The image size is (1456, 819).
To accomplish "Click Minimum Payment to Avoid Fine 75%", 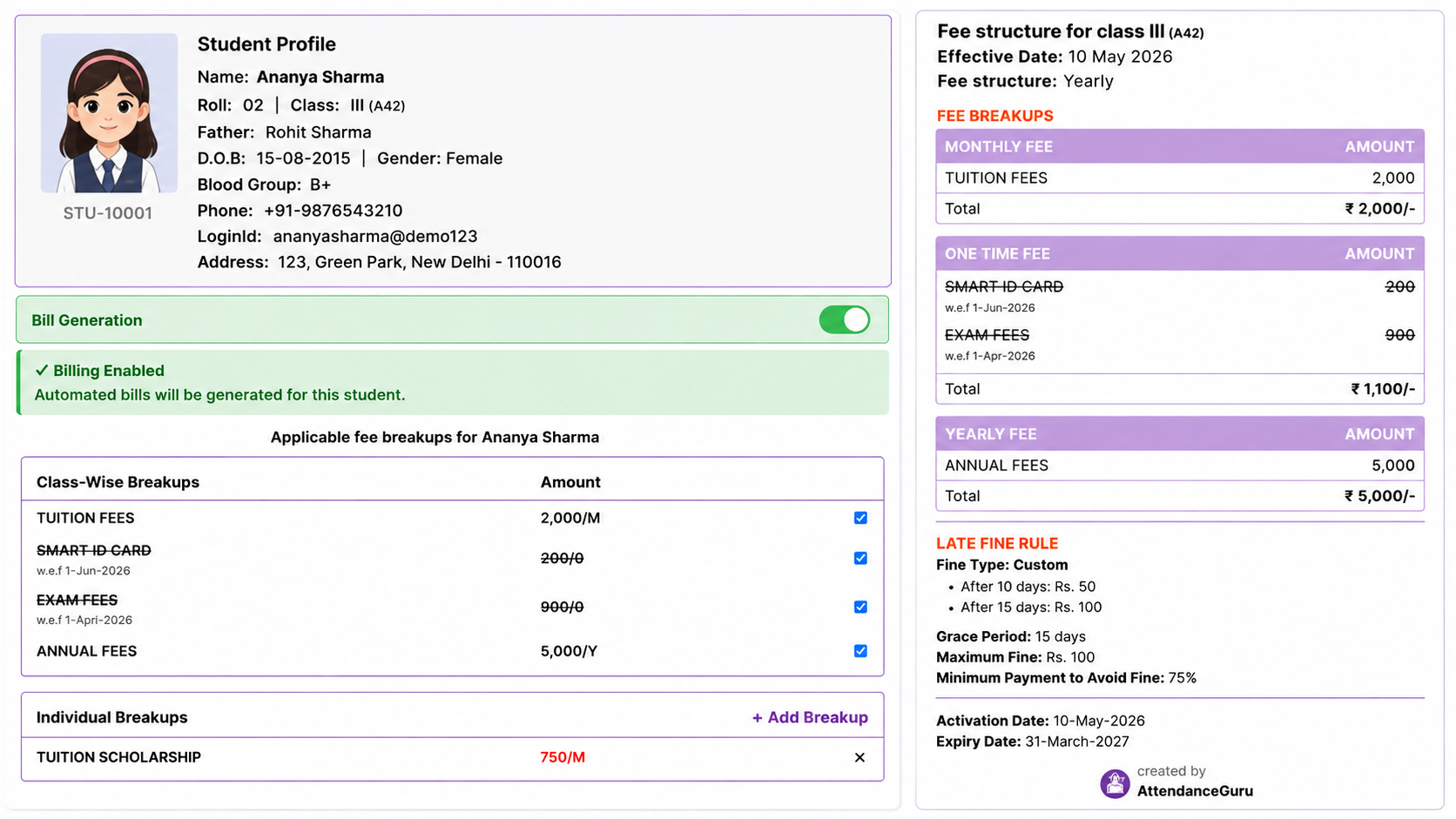I will (x=1066, y=678).
